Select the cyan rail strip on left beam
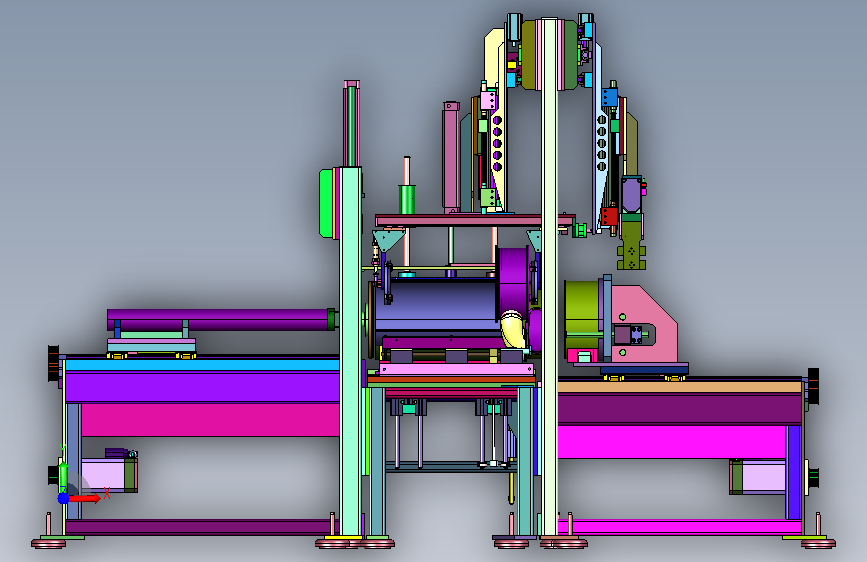This screenshot has width=867, height=562. point(202,365)
